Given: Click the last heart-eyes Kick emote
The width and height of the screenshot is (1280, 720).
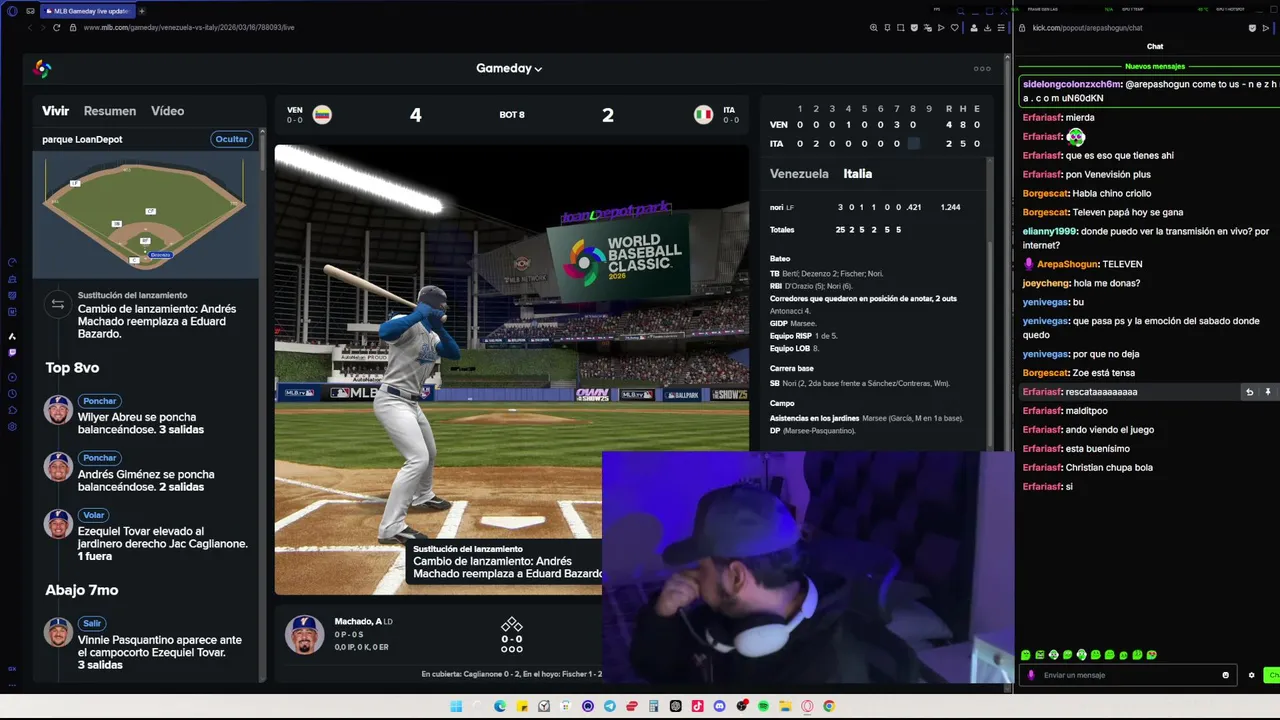Looking at the screenshot, I should click(x=1152, y=655).
